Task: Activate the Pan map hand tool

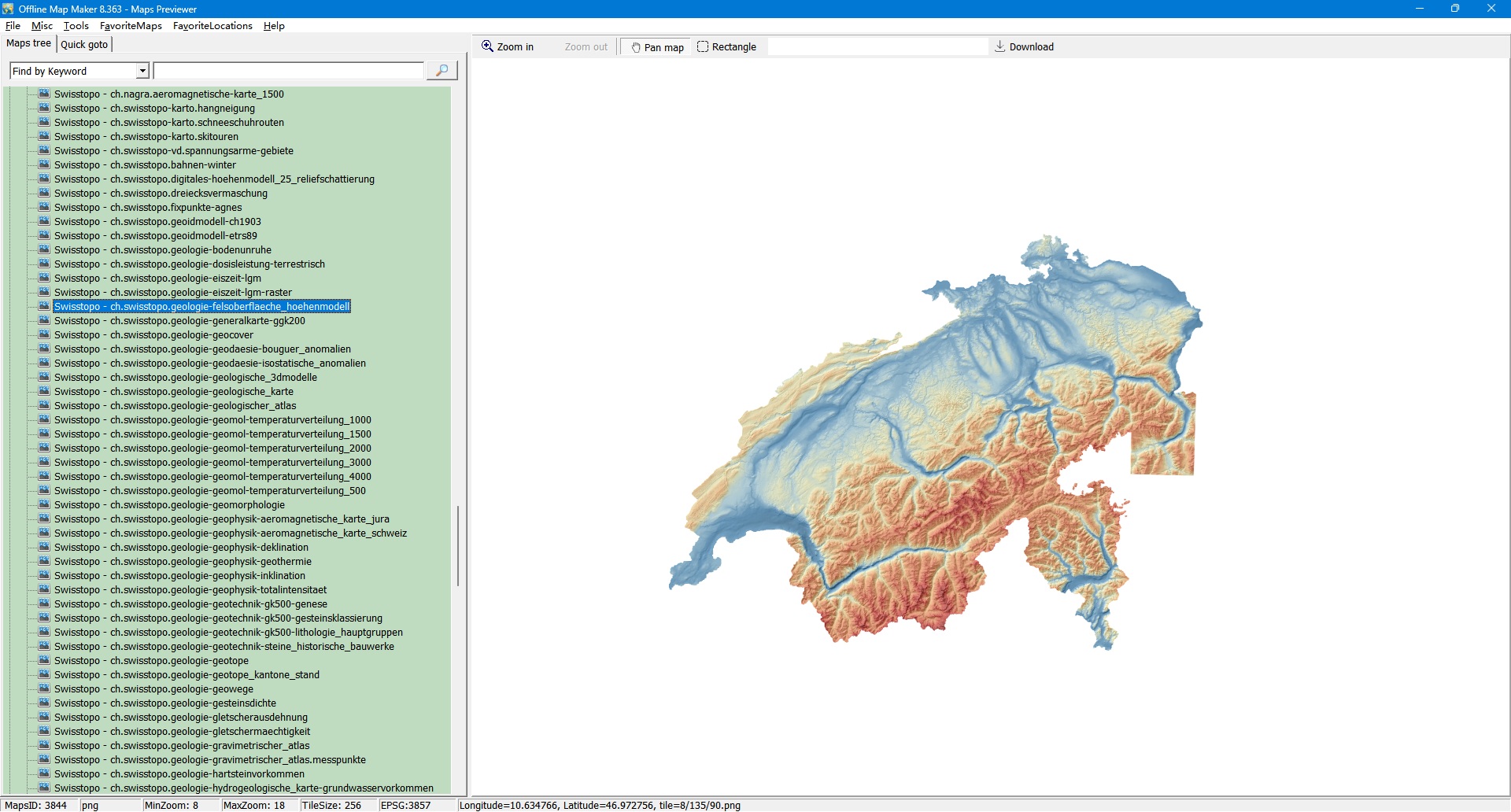Action: click(x=656, y=47)
